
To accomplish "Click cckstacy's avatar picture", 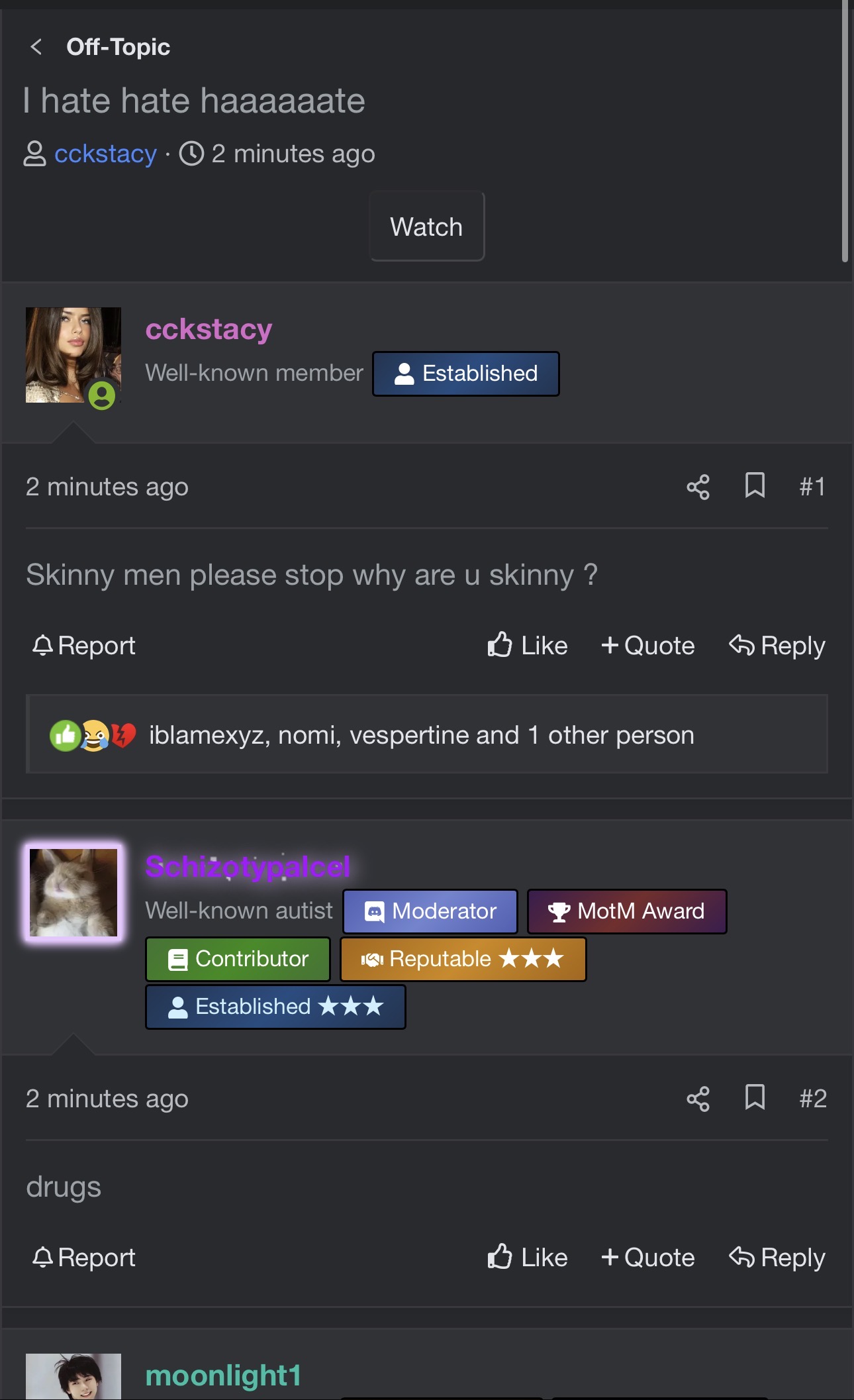I will tap(73, 355).
